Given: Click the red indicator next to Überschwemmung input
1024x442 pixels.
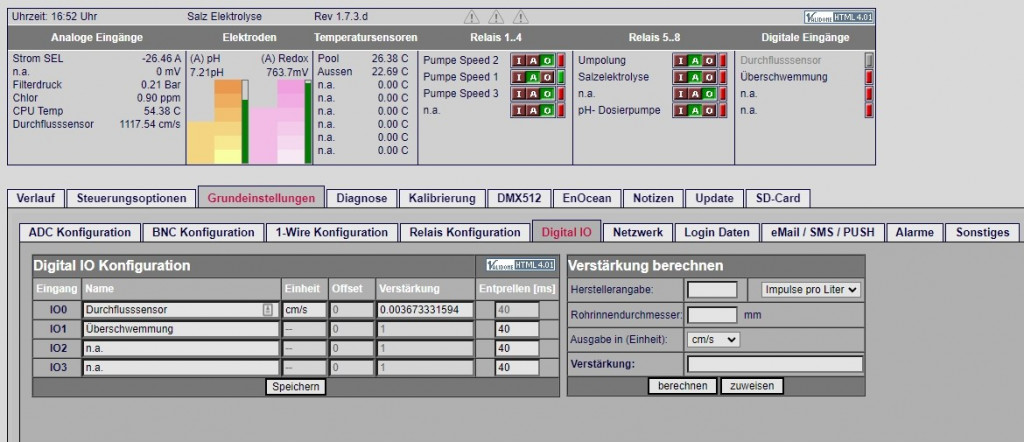Looking at the screenshot, I should tap(869, 77).
